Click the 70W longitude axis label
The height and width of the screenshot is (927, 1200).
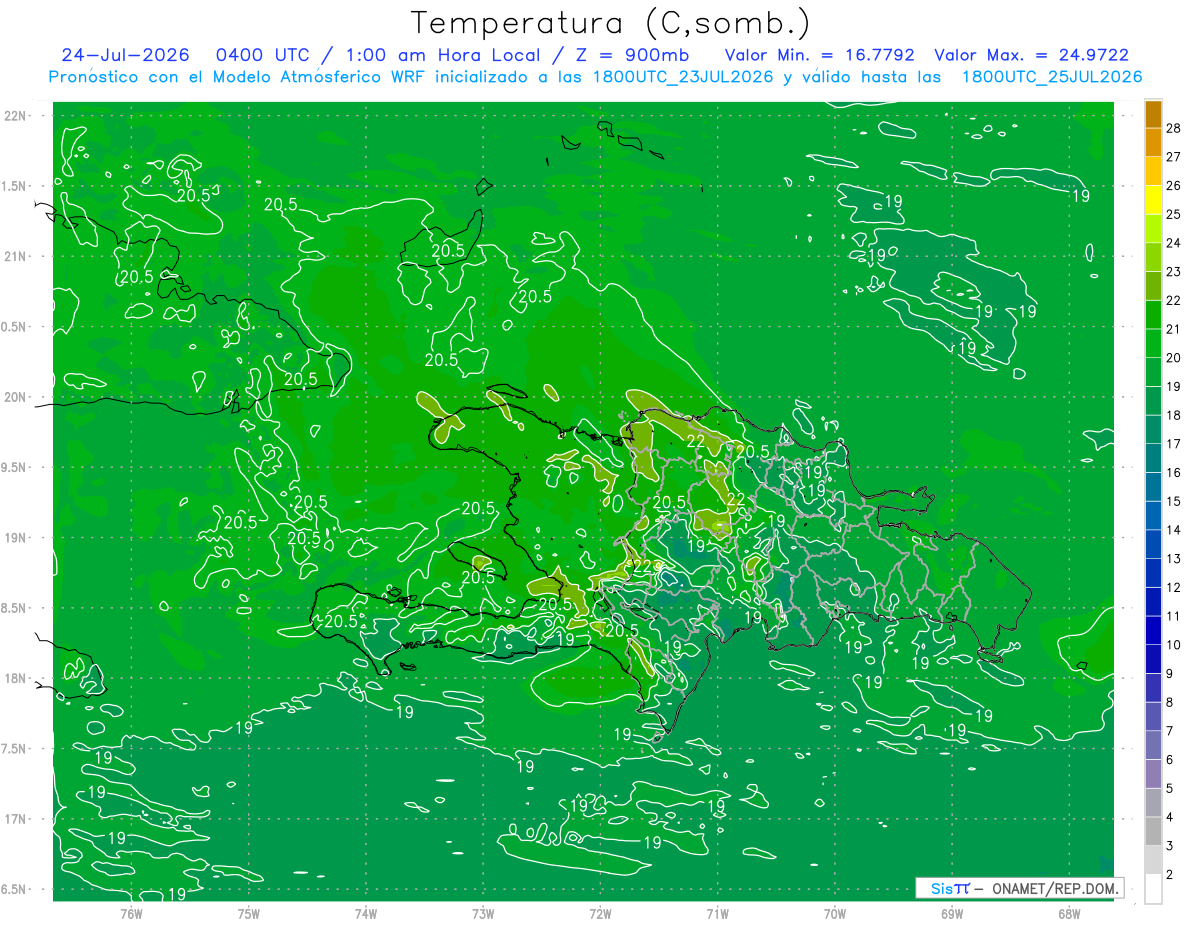click(x=835, y=914)
